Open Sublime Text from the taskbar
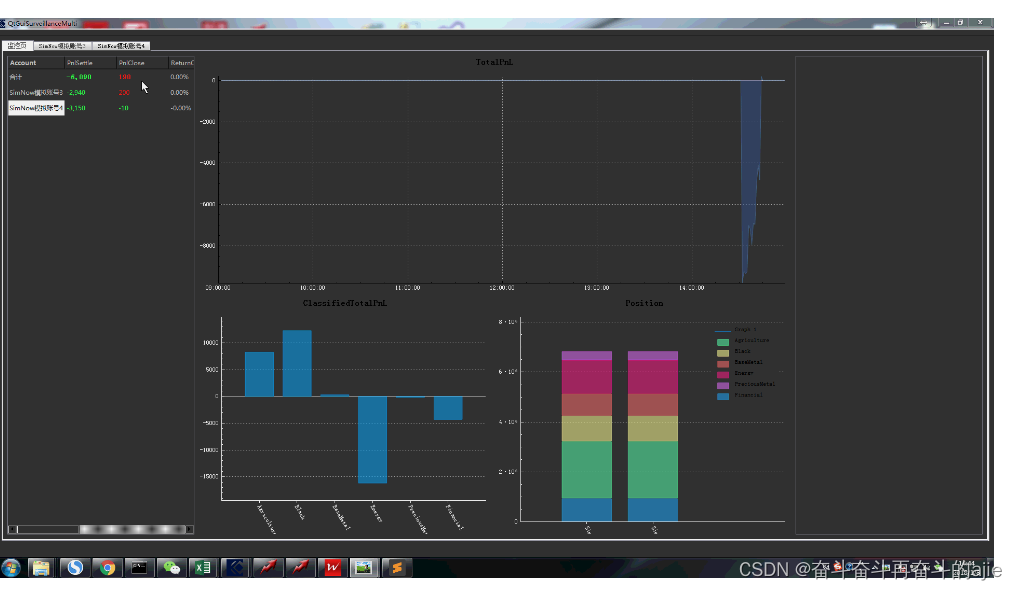 click(396, 568)
